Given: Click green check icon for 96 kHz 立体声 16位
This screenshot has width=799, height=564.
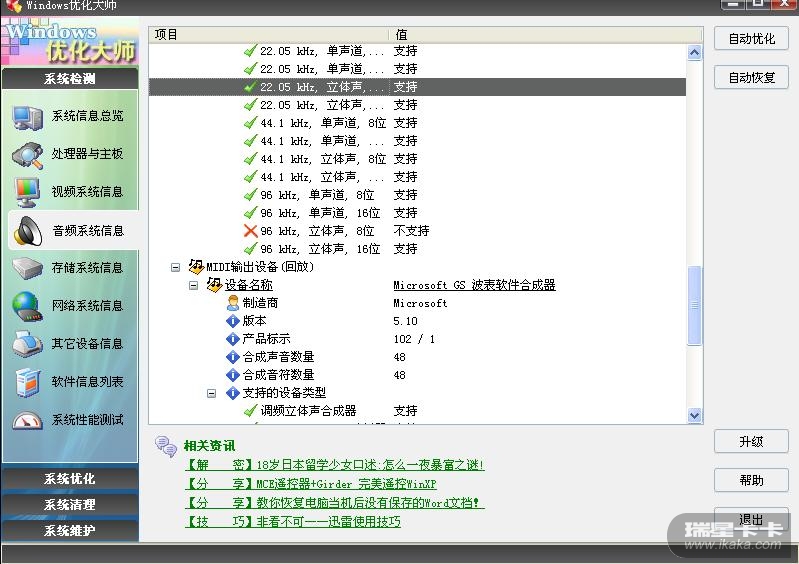Looking at the screenshot, I should tap(250, 249).
